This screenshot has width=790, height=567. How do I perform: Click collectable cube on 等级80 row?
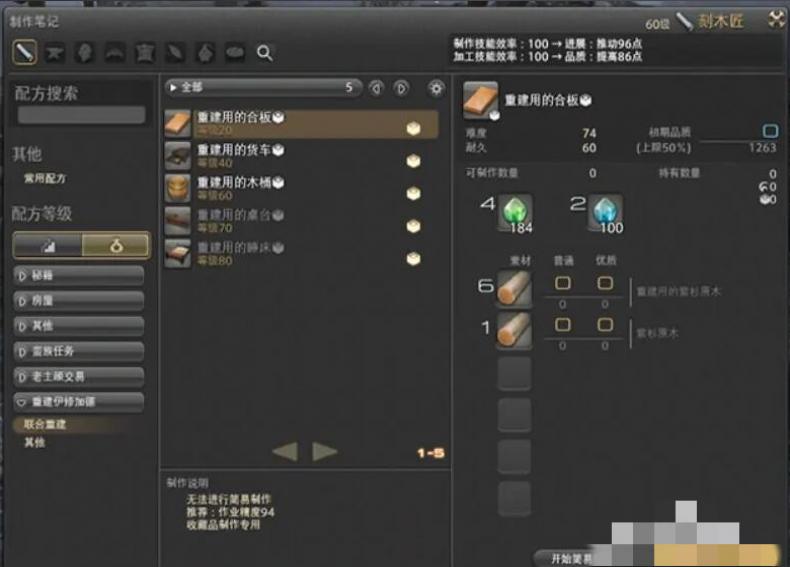click(414, 259)
